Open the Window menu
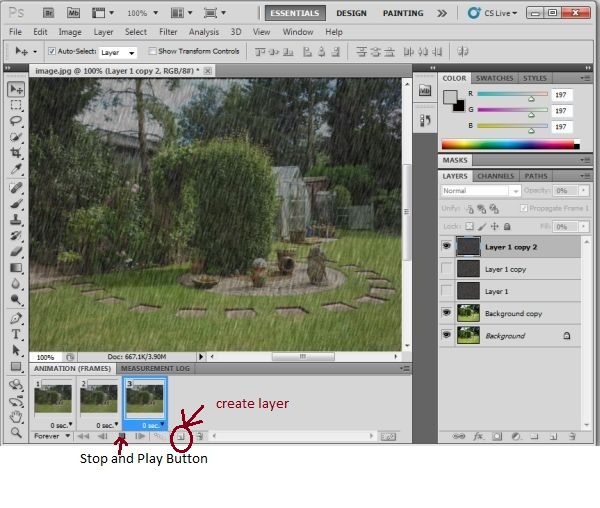The width and height of the screenshot is (600, 508). point(298,32)
